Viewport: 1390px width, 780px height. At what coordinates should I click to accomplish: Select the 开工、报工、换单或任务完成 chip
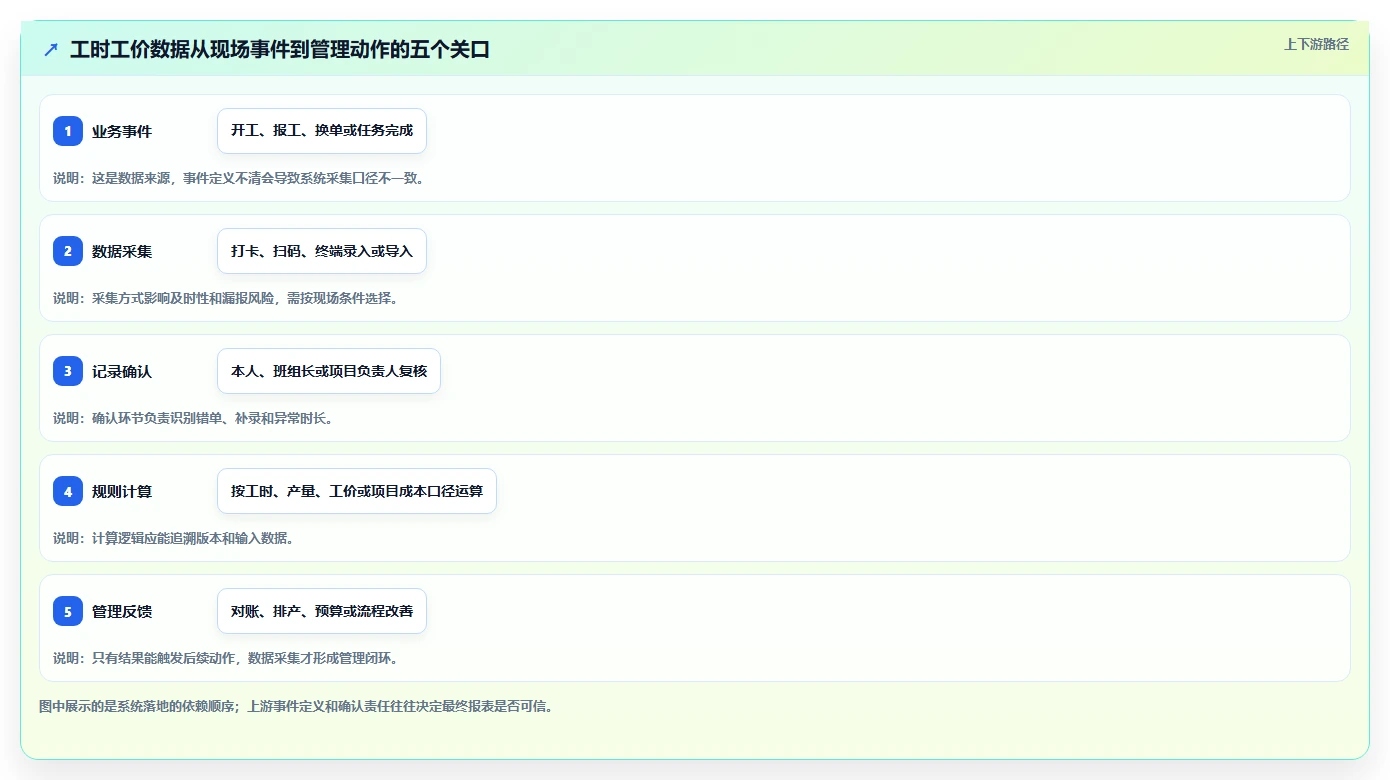click(322, 131)
